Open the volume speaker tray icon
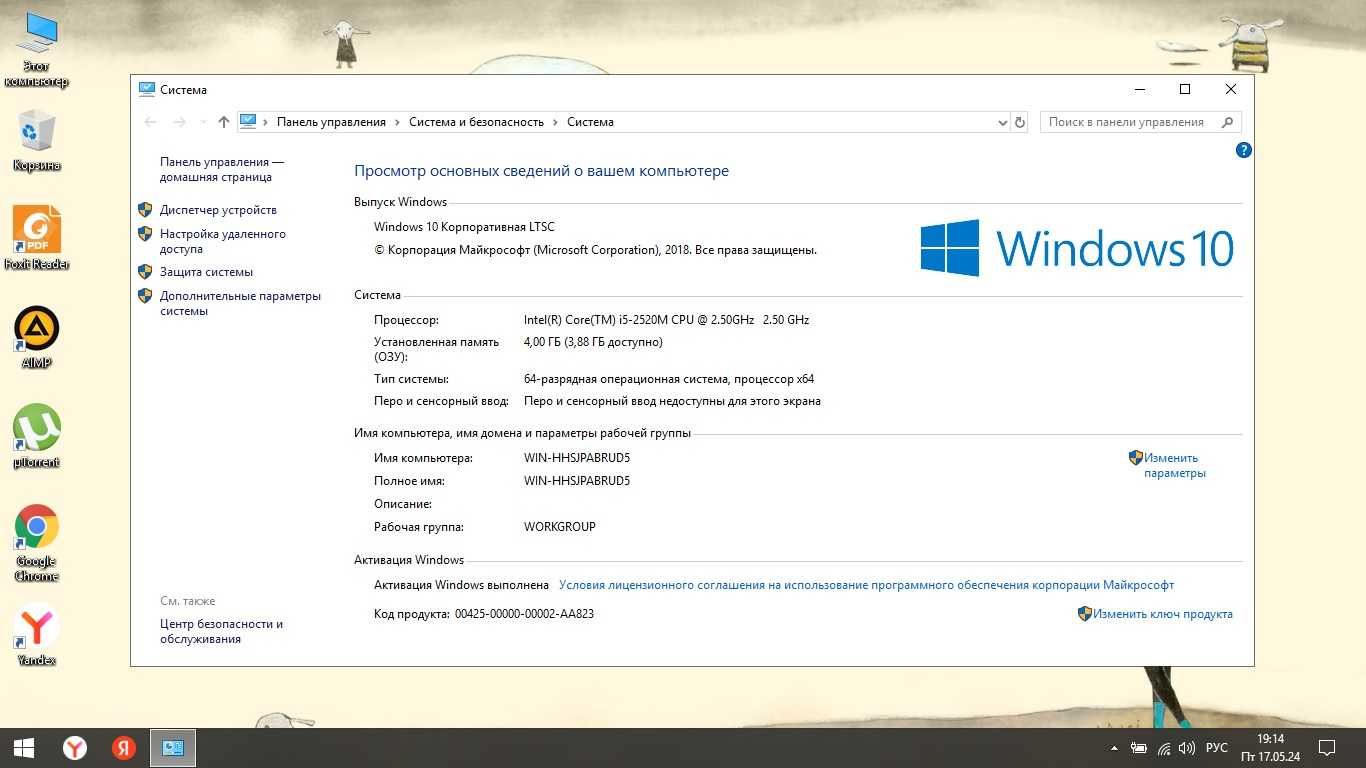This screenshot has height=768, width=1366. 1187,748
